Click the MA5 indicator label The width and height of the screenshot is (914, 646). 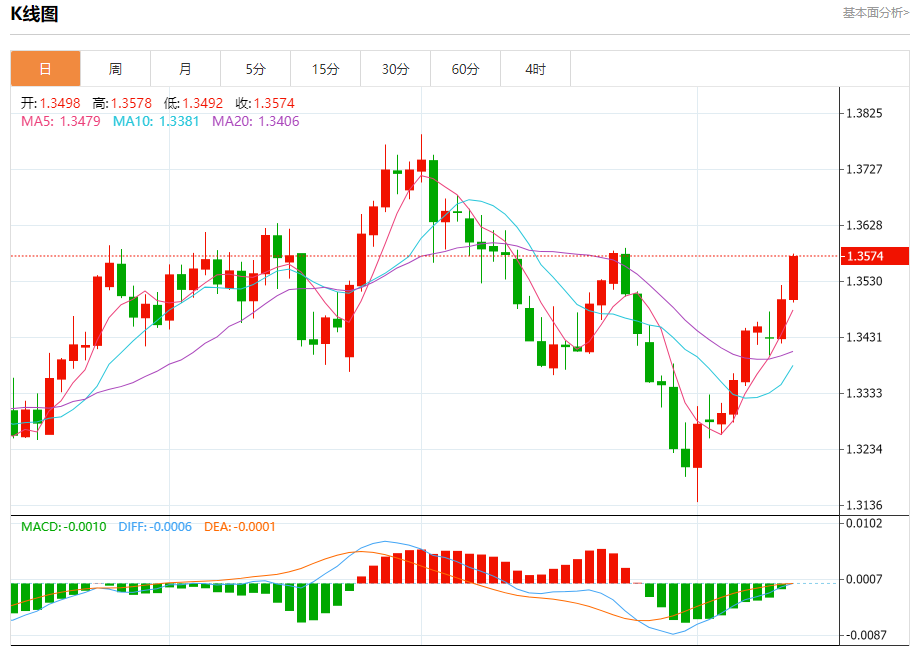pos(61,121)
